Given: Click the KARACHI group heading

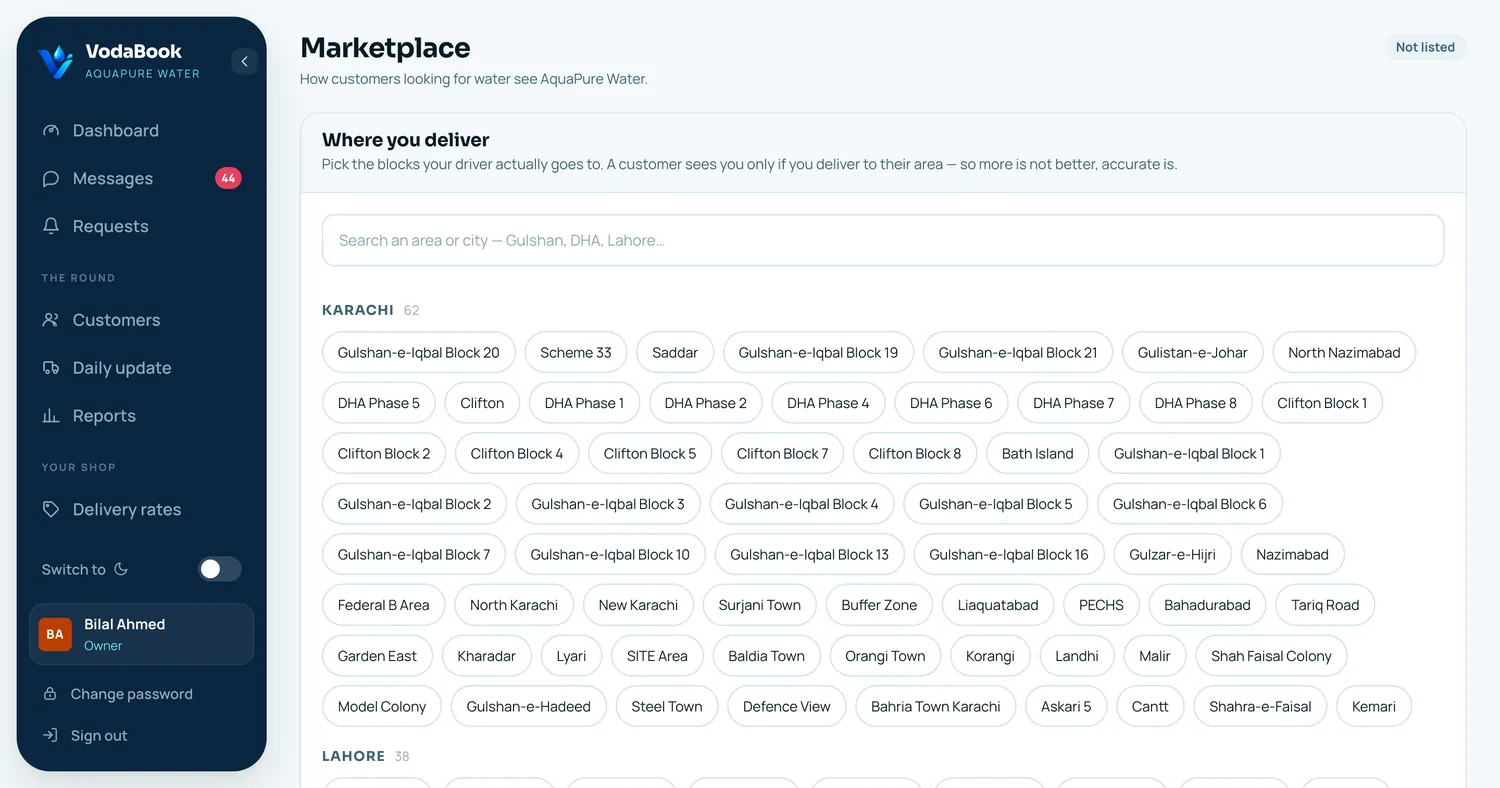Looking at the screenshot, I should tap(358, 310).
